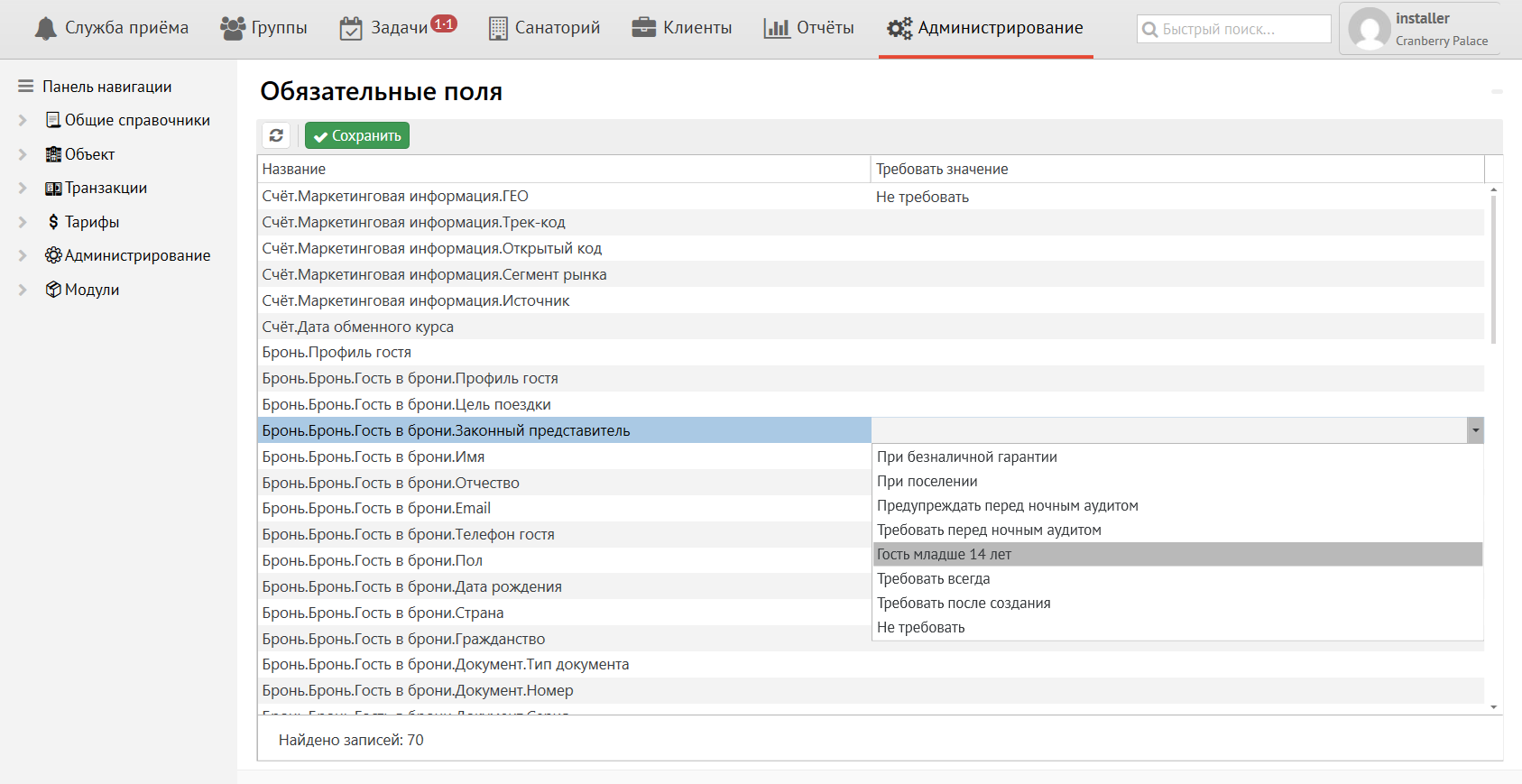Expand the Объект tree node

tap(23, 154)
